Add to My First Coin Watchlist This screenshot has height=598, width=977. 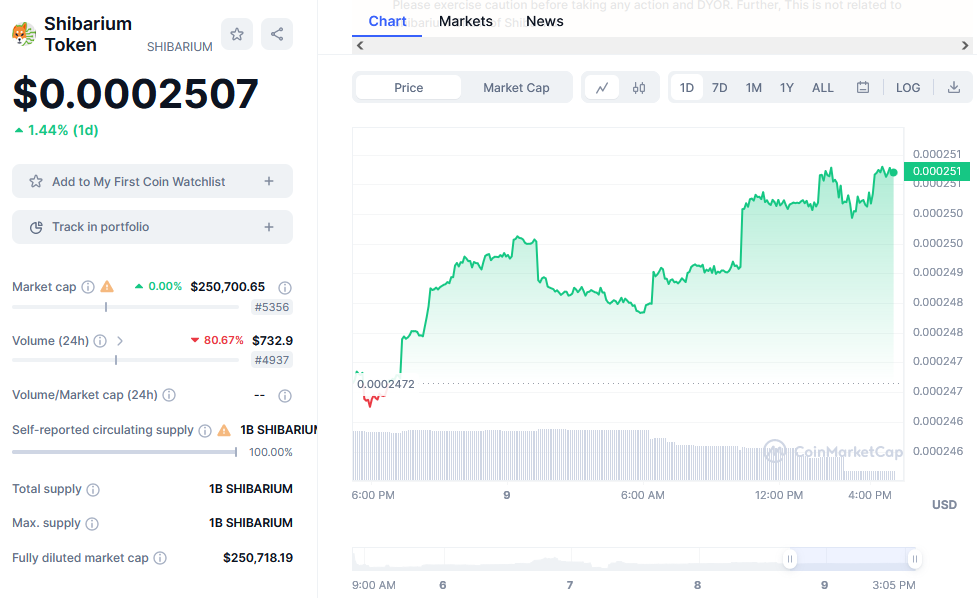tap(152, 181)
